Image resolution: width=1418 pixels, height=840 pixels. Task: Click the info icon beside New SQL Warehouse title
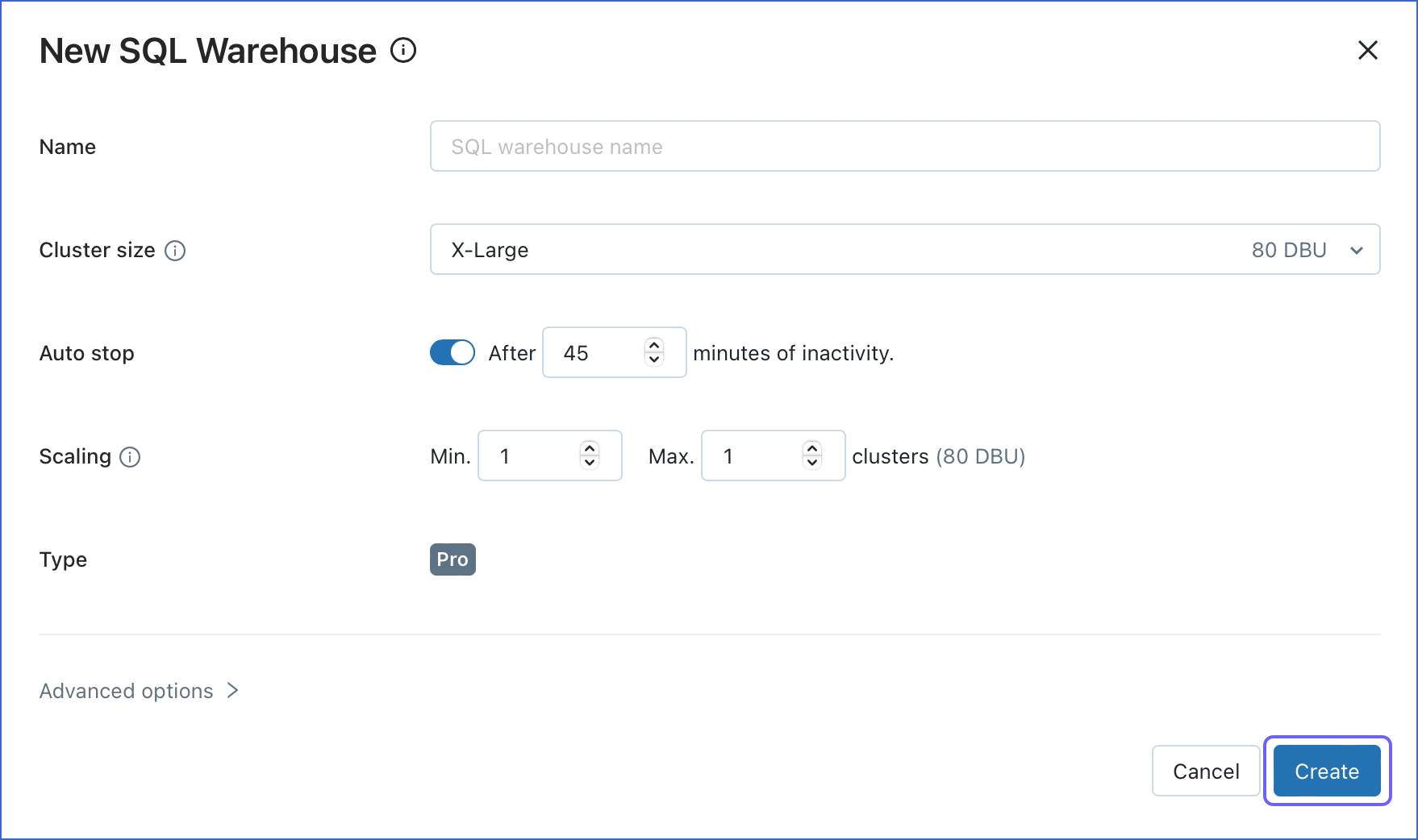(403, 50)
